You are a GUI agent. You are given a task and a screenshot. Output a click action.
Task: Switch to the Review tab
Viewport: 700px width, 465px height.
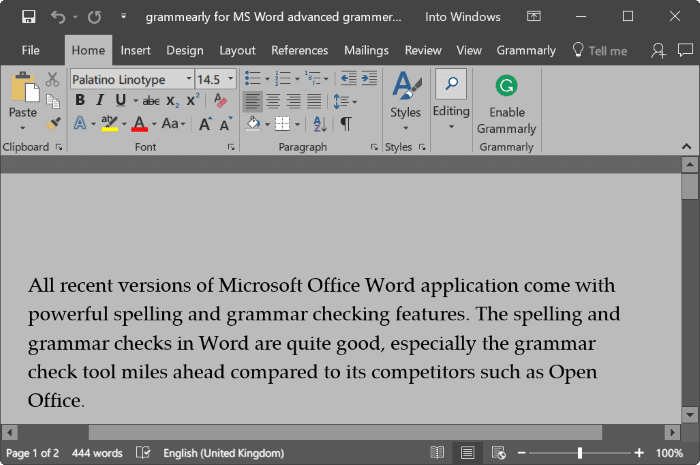pos(423,50)
